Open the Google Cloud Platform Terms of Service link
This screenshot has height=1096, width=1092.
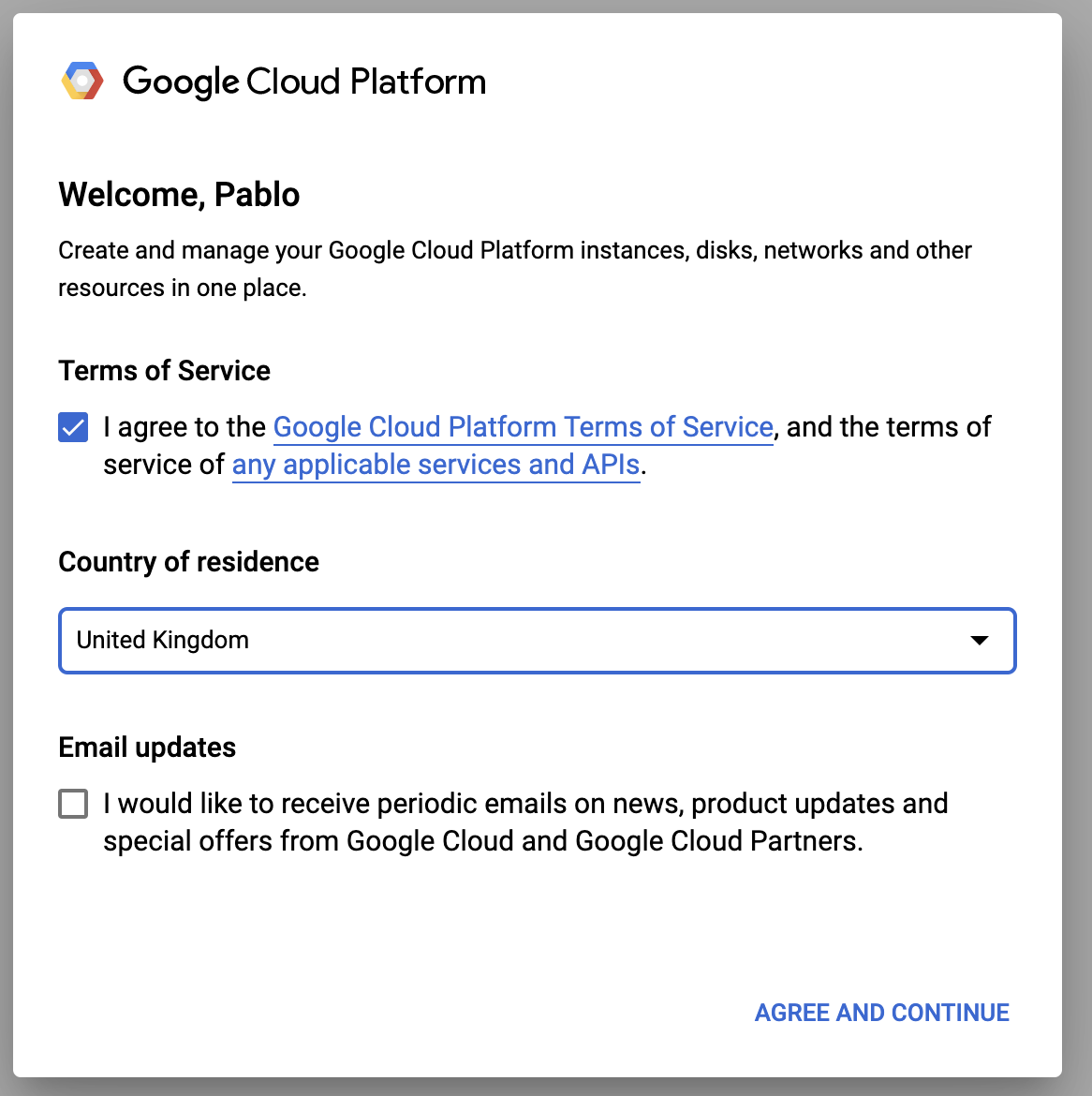[x=523, y=427]
